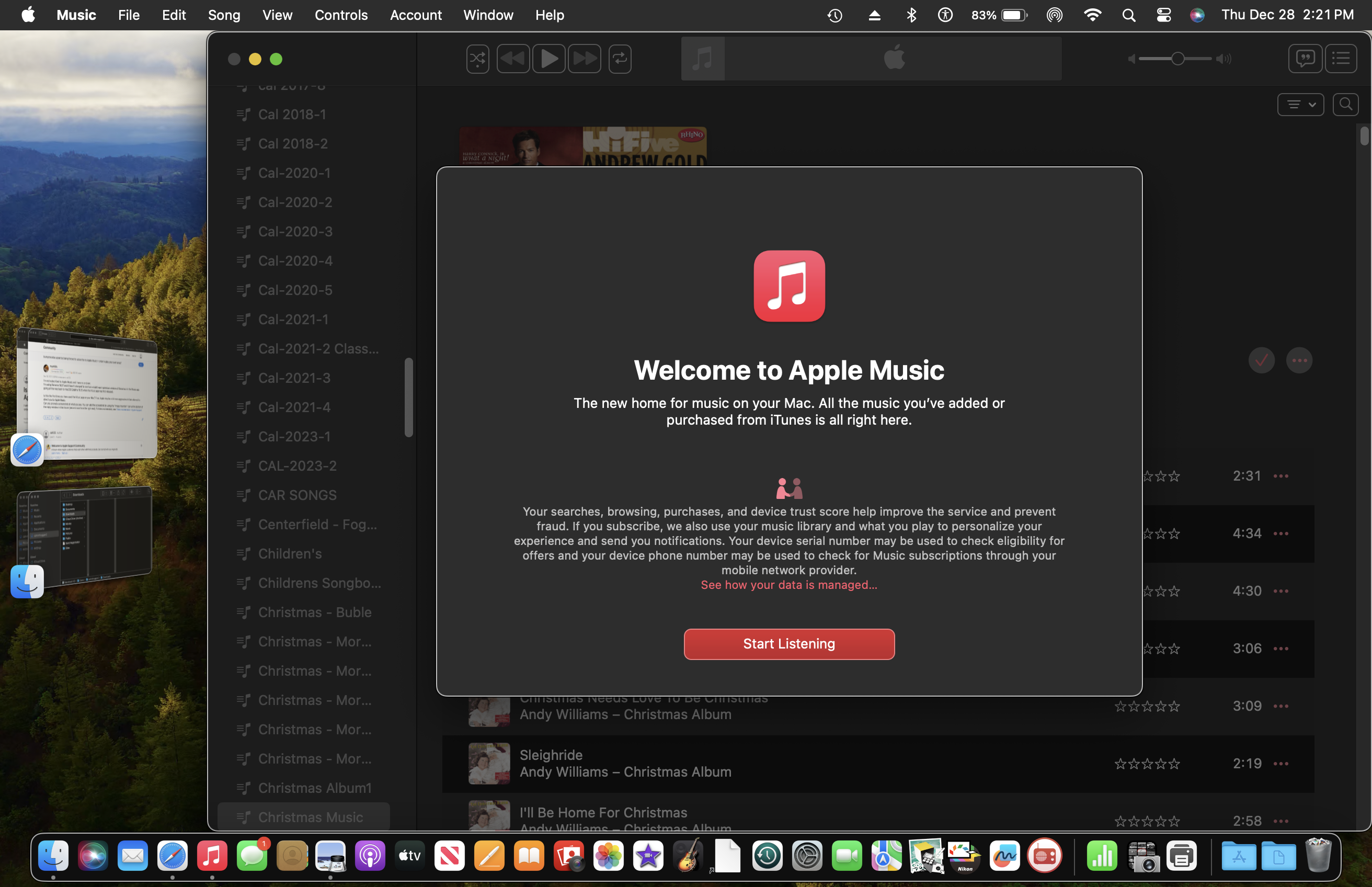The width and height of the screenshot is (1372, 887).
Task: Toggle the red checkmark downloaded button
Action: (1262, 360)
